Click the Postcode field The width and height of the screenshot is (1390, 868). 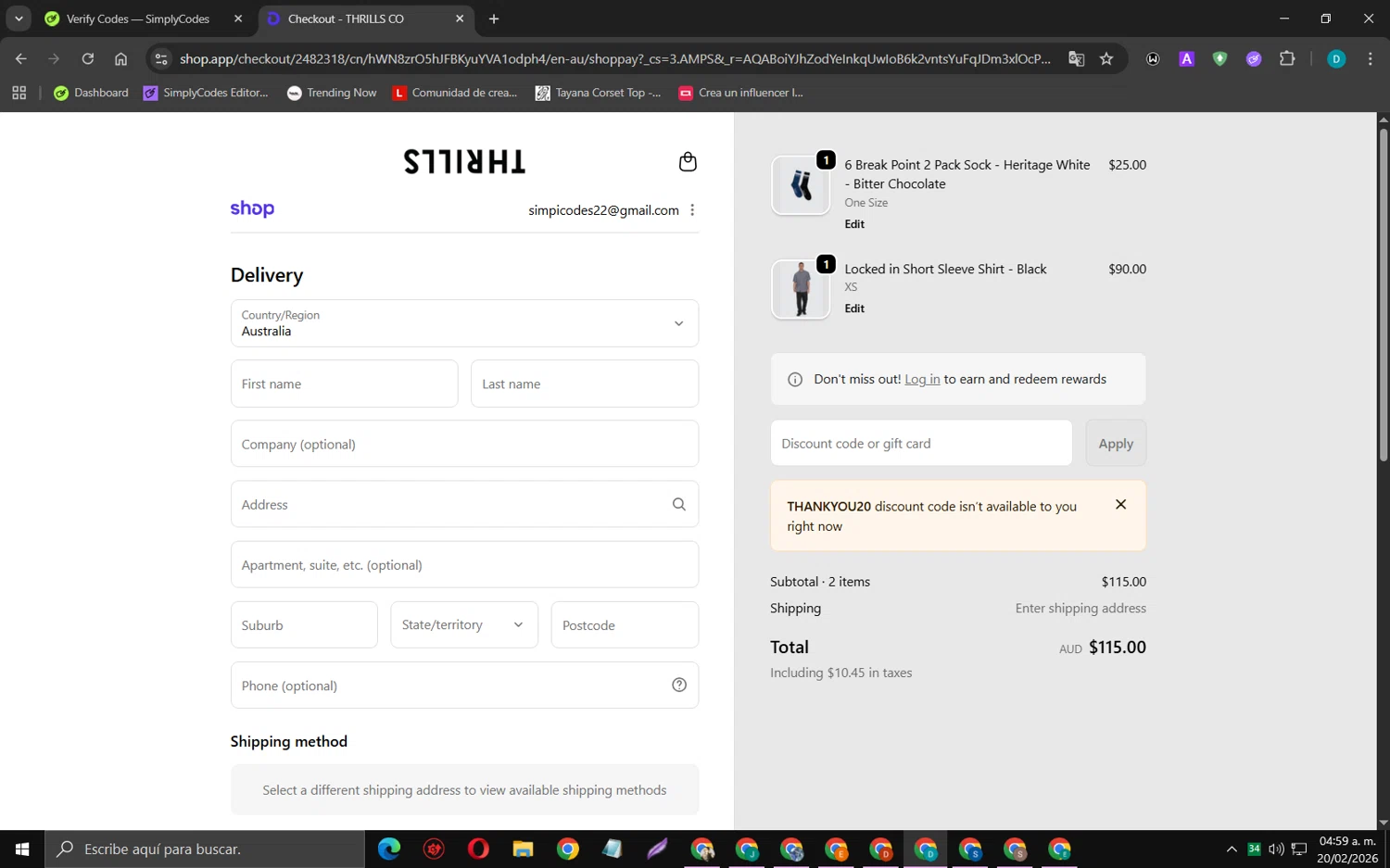tap(625, 624)
